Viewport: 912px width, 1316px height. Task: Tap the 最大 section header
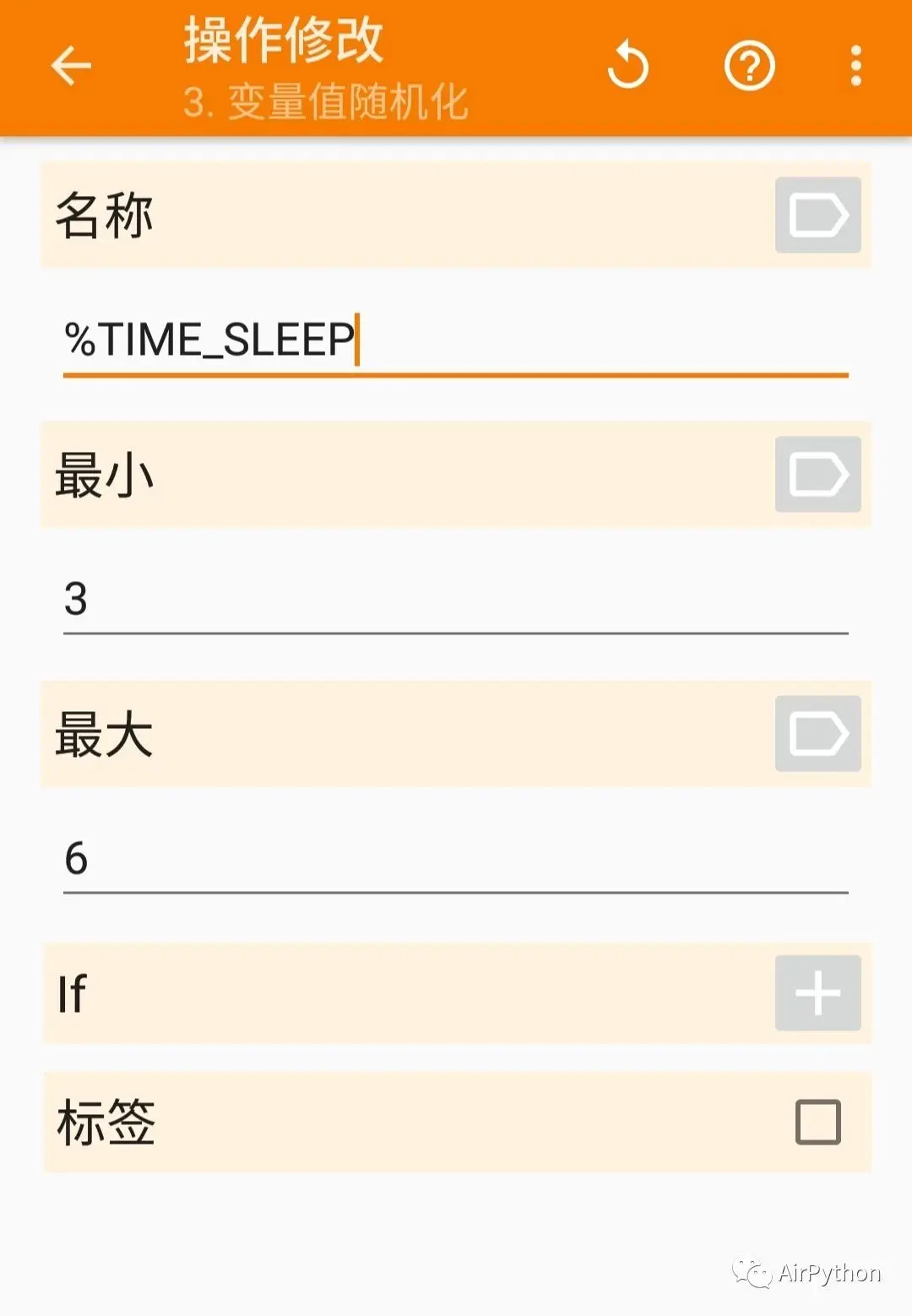(x=104, y=734)
